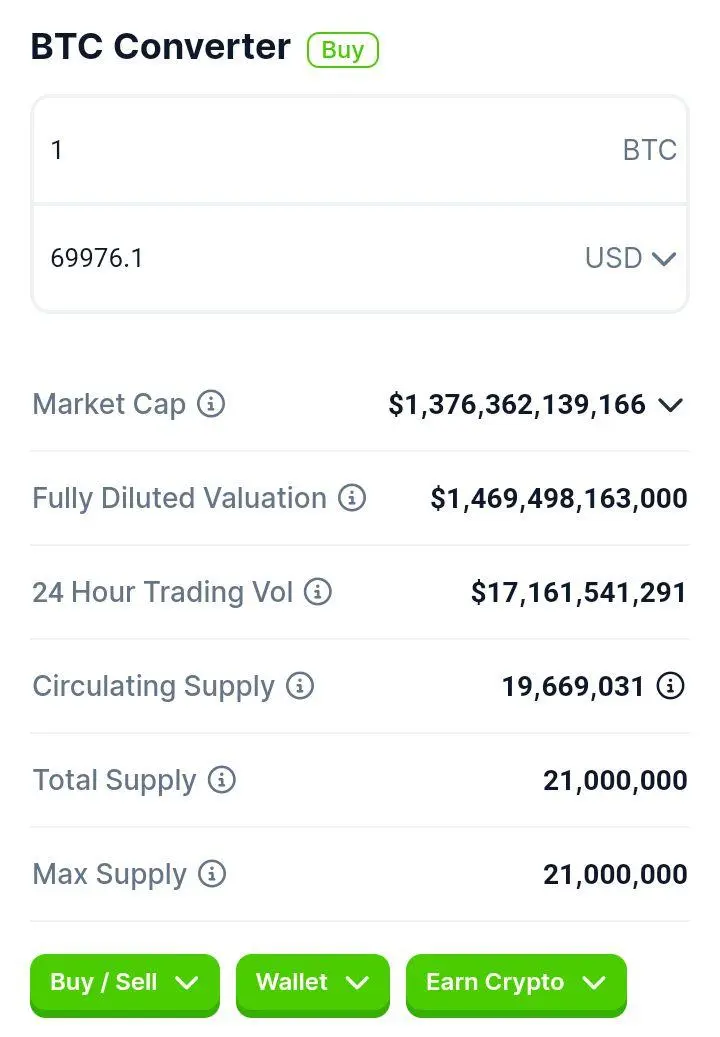Screen dimensions: 720x1037
Task: Click the BTC Converter heading
Action: pyautogui.click(x=161, y=47)
